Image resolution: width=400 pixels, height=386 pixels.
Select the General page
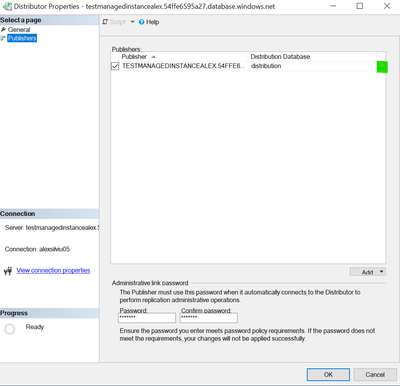(x=19, y=30)
